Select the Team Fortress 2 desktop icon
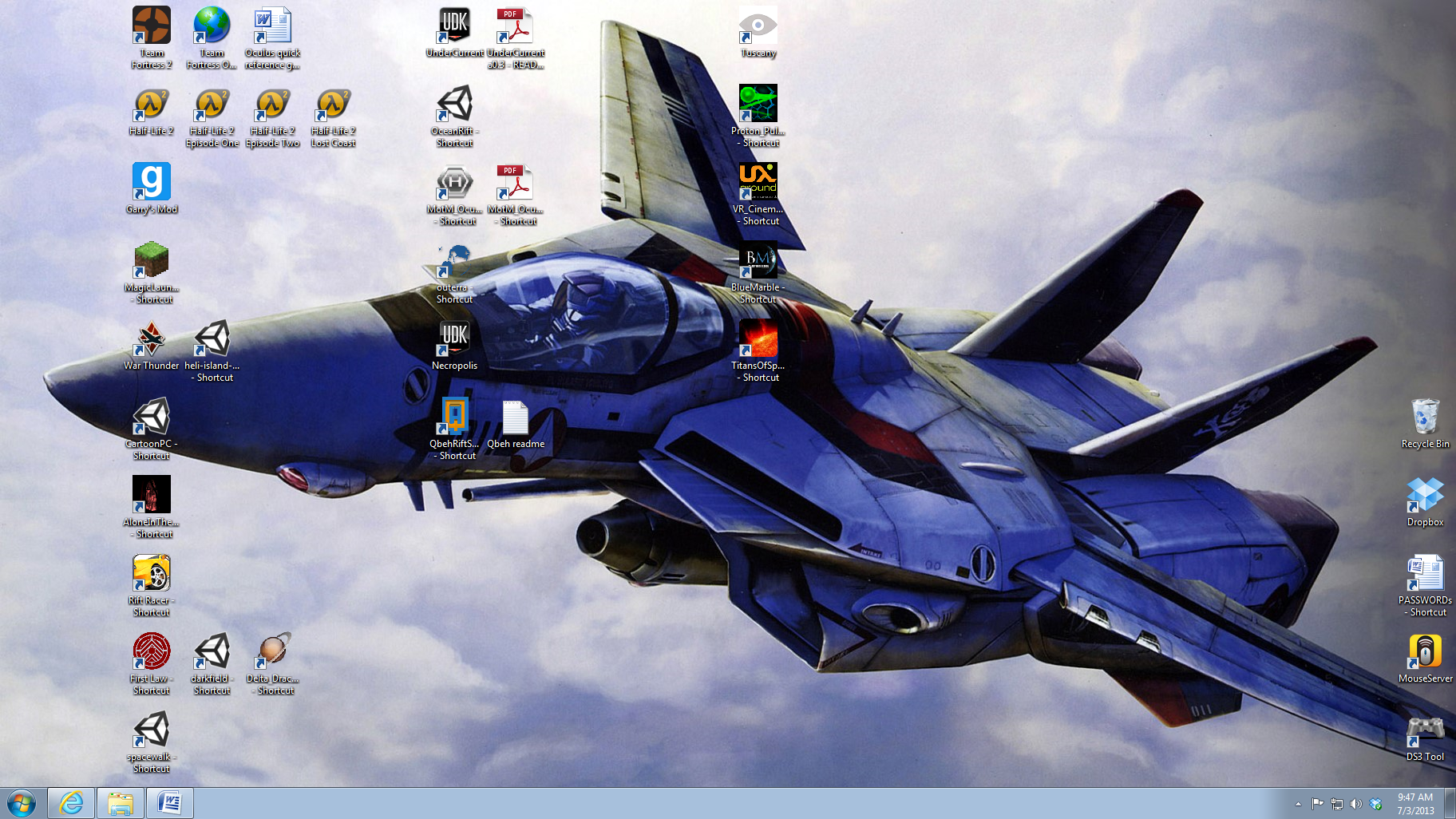Image resolution: width=1456 pixels, height=819 pixels. [151, 26]
